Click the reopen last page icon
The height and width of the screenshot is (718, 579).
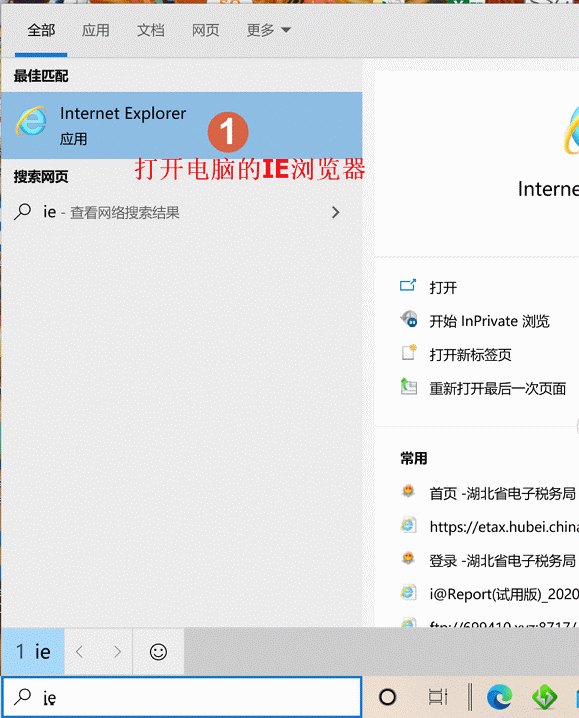point(409,386)
